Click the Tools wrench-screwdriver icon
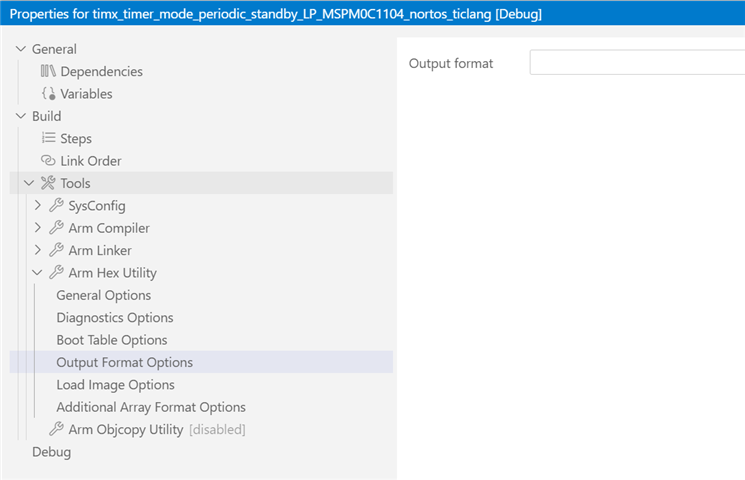745x480 pixels. [x=48, y=183]
